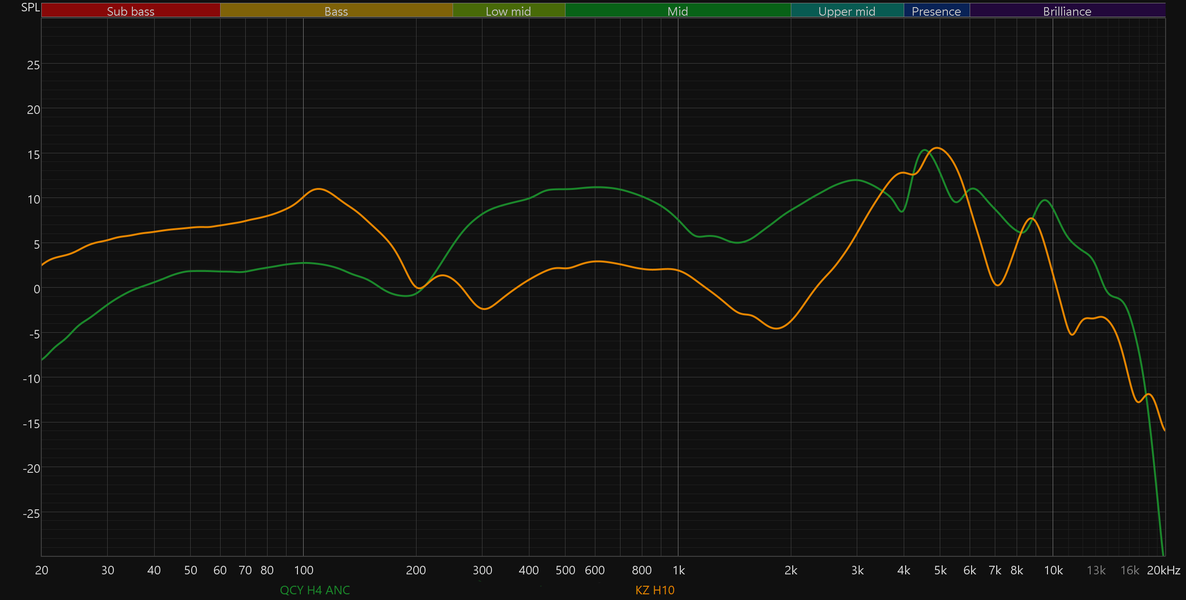Click the 20kHz frequency axis label
This screenshot has height=600, width=1186.
pyautogui.click(x=1163, y=570)
